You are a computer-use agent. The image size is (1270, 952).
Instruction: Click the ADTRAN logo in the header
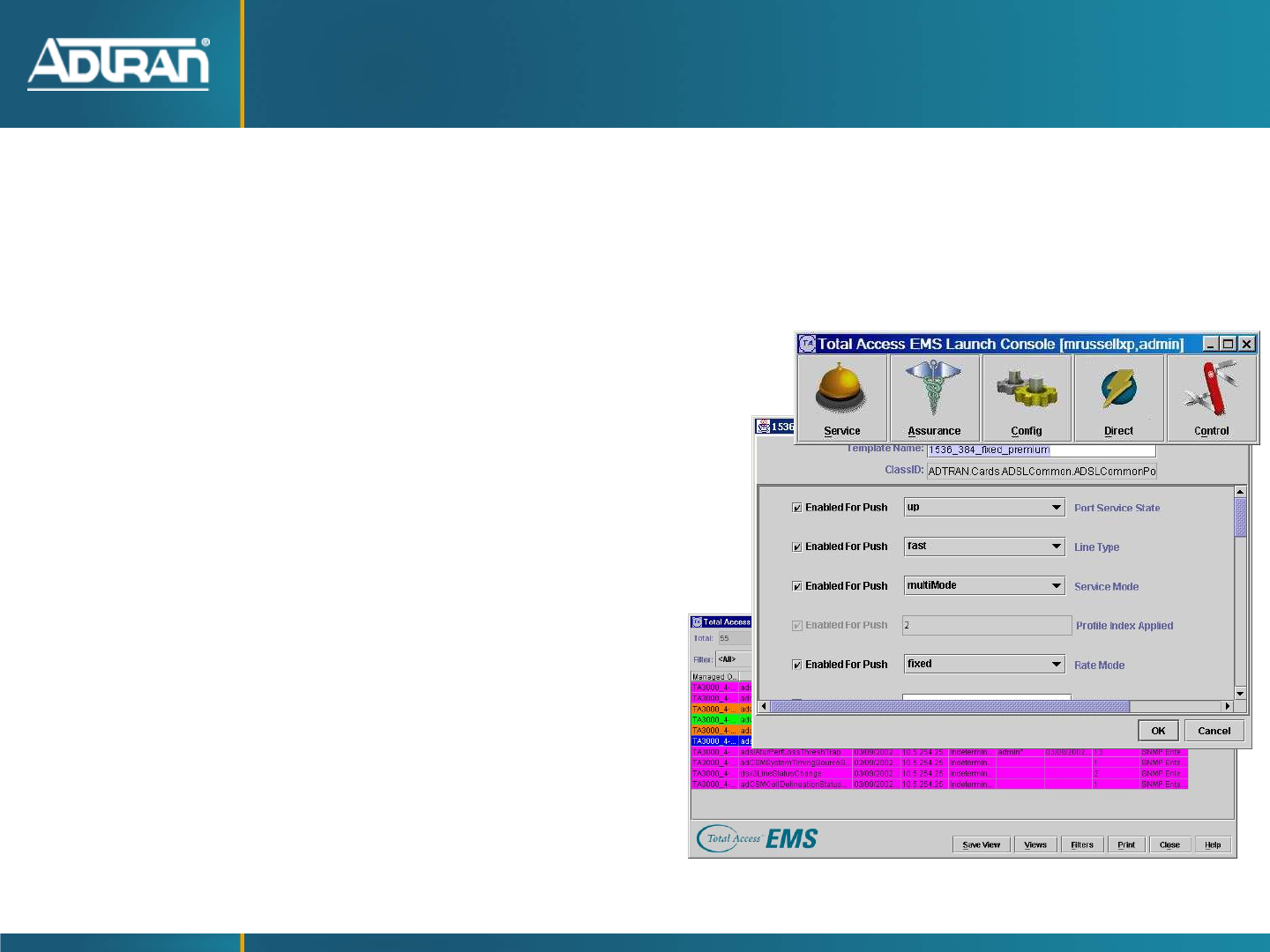point(118,63)
